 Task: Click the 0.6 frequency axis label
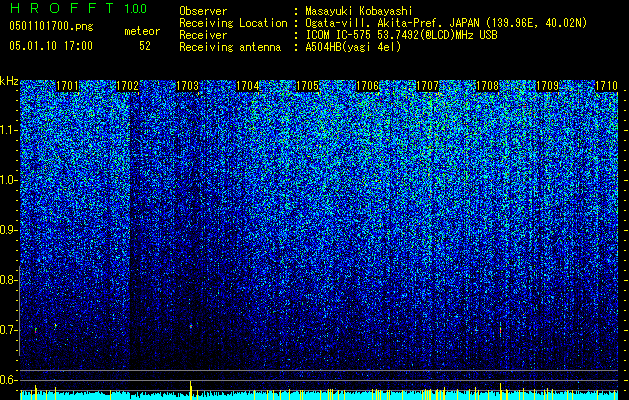click(9, 380)
